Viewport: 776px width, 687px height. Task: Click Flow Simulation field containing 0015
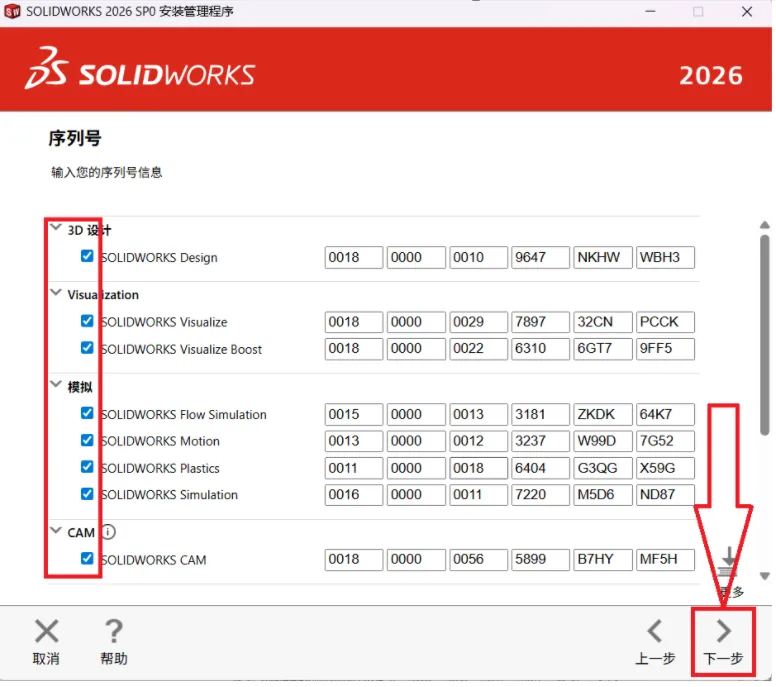coord(355,416)
